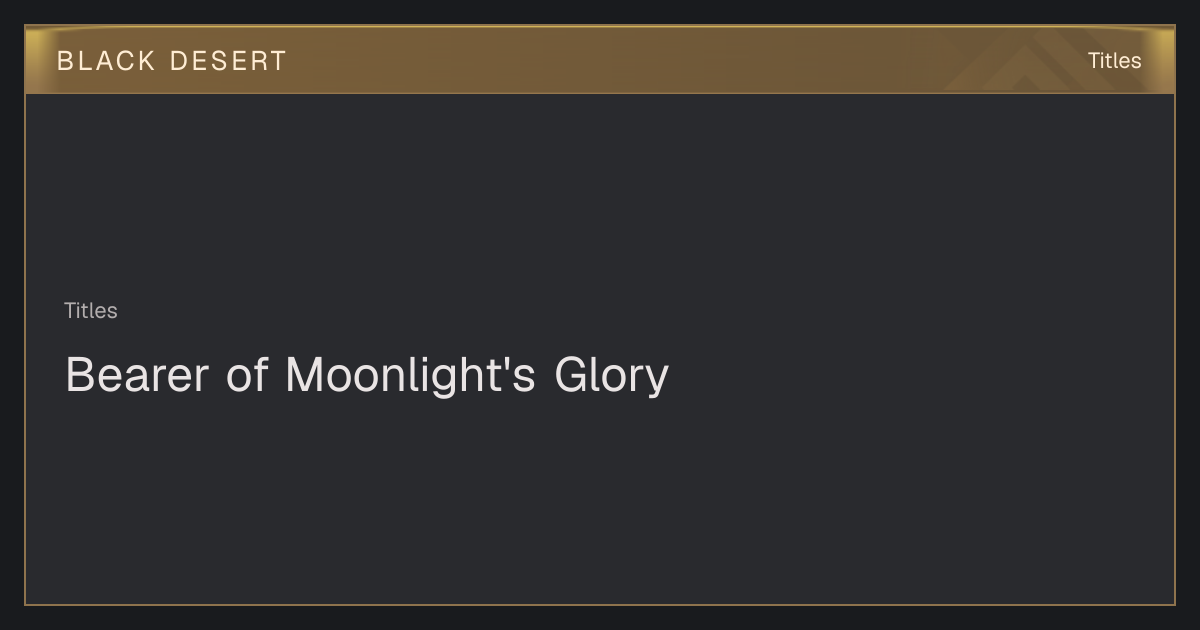Click the letter B of BLACK DESERT
Viewport: 1200px width, 630px height.
tap(65, 61)
